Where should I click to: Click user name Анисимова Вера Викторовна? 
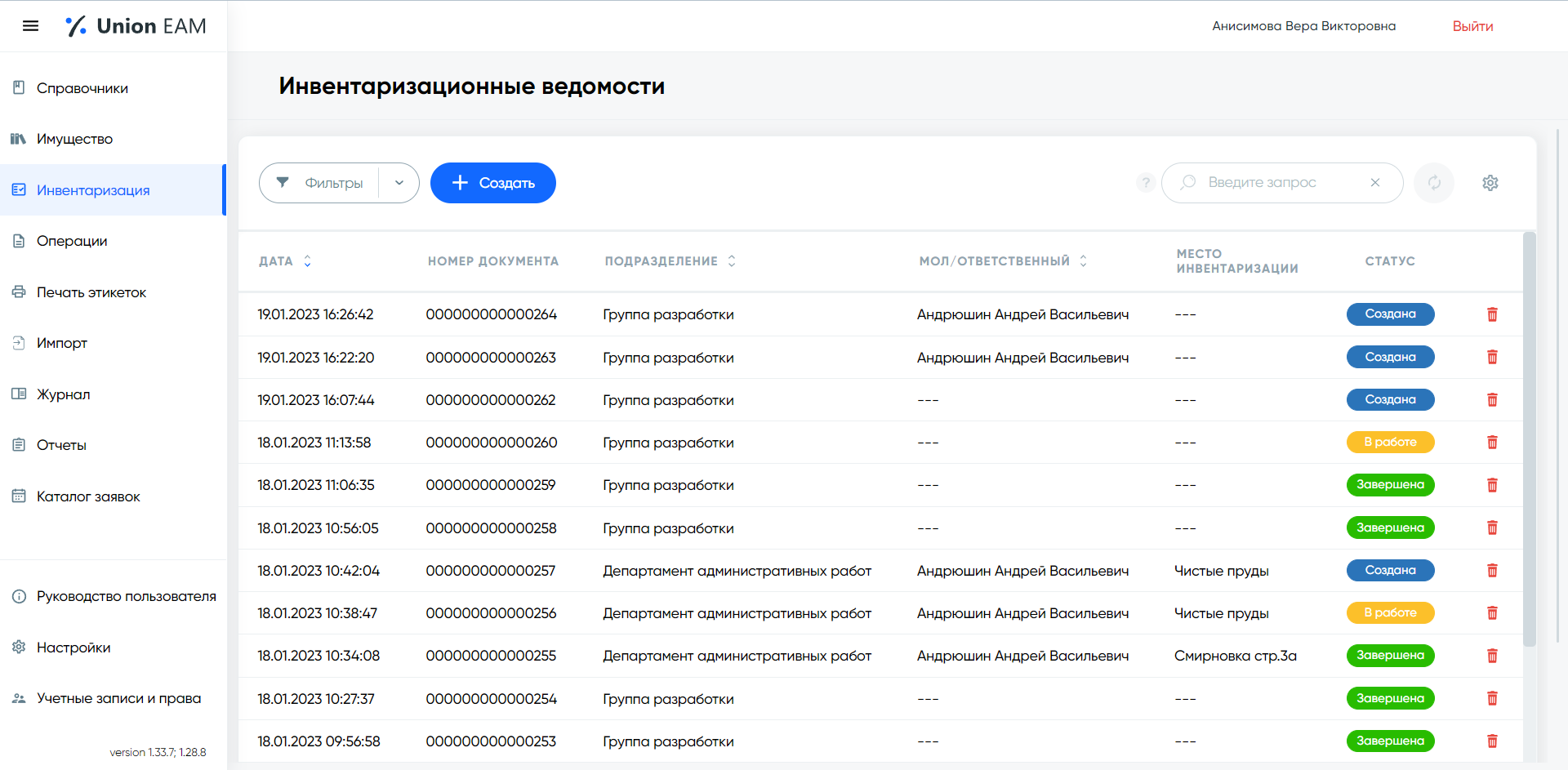(1303, 26)
